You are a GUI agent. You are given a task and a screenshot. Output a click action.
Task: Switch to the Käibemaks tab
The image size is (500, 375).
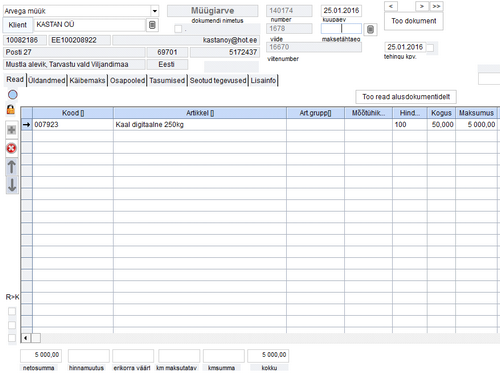click(87, 80)
